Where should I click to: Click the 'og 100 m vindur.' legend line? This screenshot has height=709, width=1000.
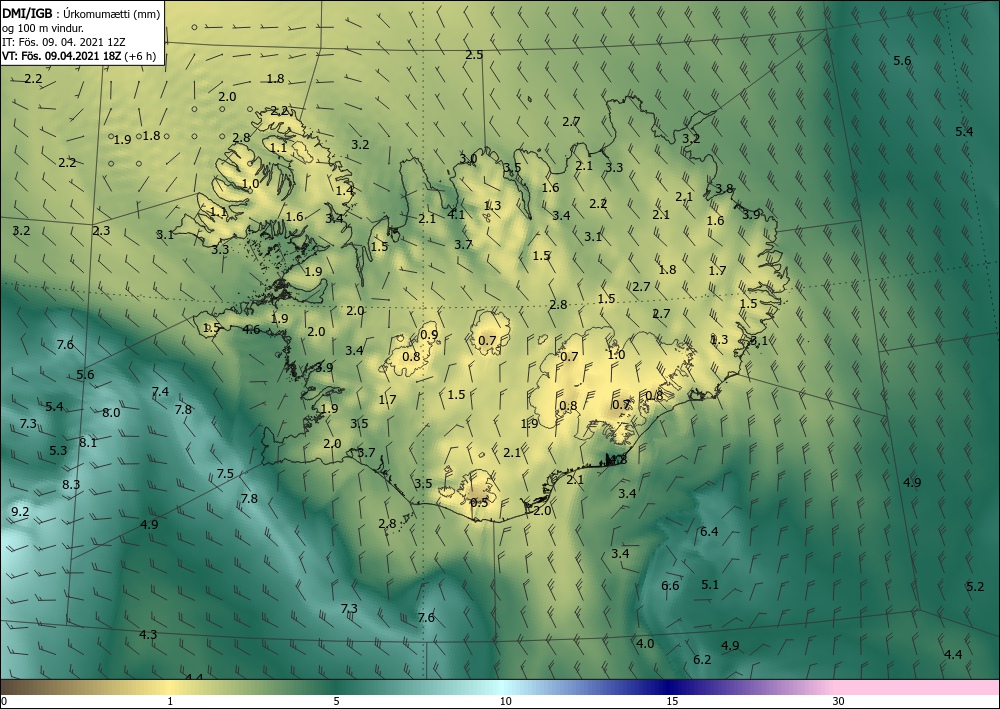(43, 27)
